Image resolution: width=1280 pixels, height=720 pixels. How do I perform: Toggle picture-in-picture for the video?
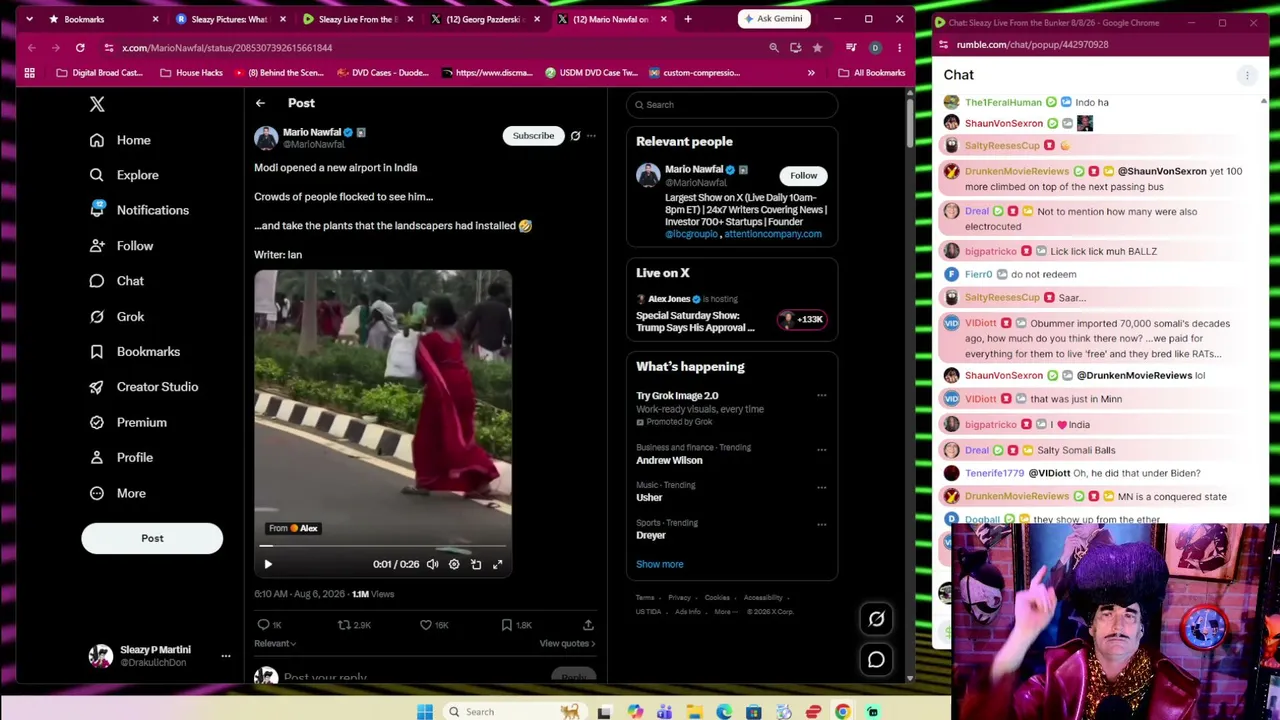[x=476, y=564]
